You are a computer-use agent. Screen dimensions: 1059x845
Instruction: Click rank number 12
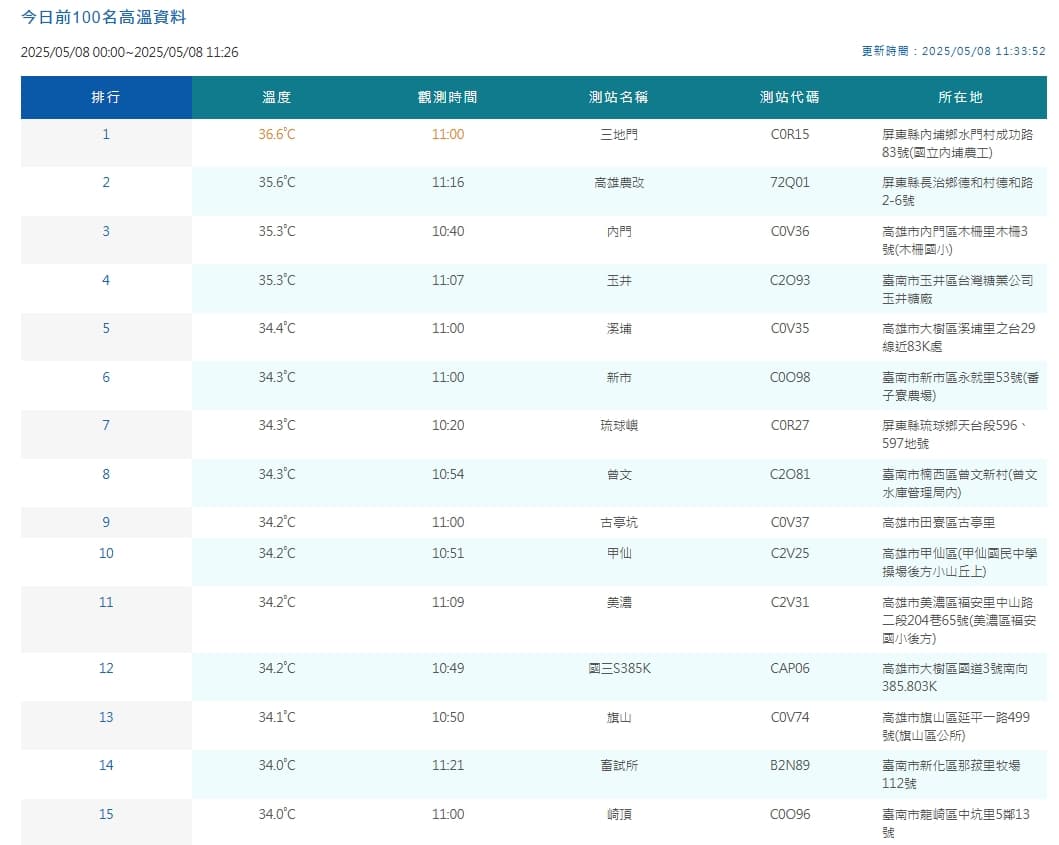click(x=106, y=669)
